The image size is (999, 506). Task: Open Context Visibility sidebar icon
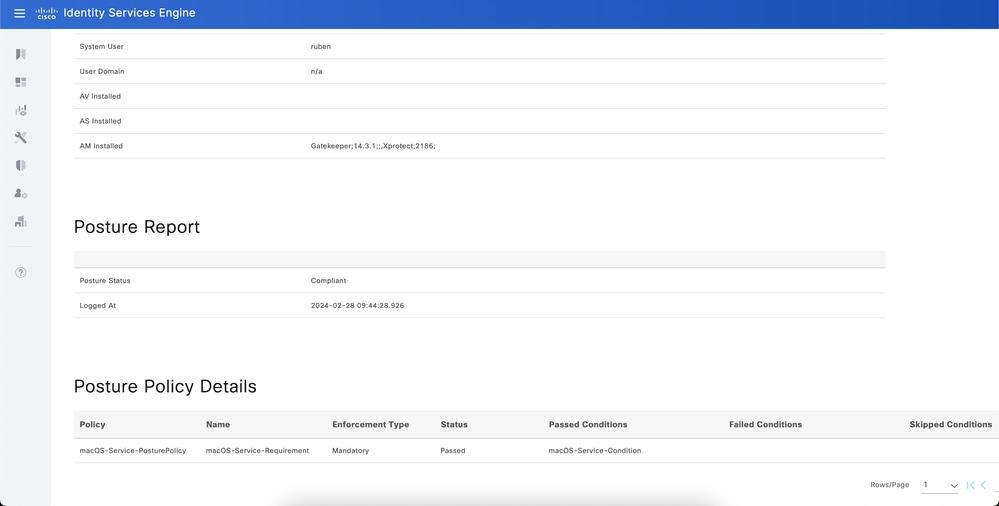pyautogui.click(x=20, y=110)
